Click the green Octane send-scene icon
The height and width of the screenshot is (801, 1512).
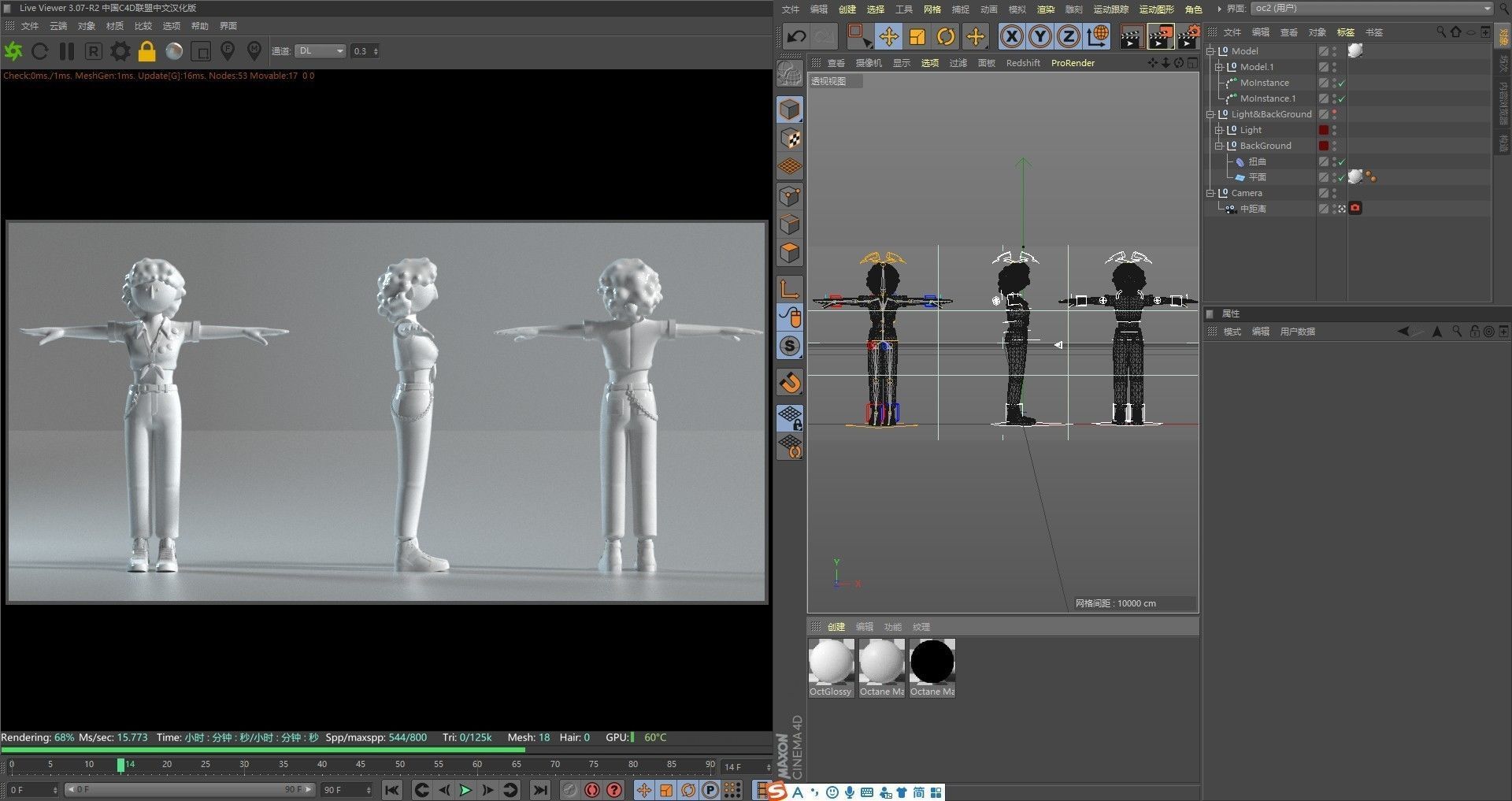pyautogui.click(x=13, y=51)
